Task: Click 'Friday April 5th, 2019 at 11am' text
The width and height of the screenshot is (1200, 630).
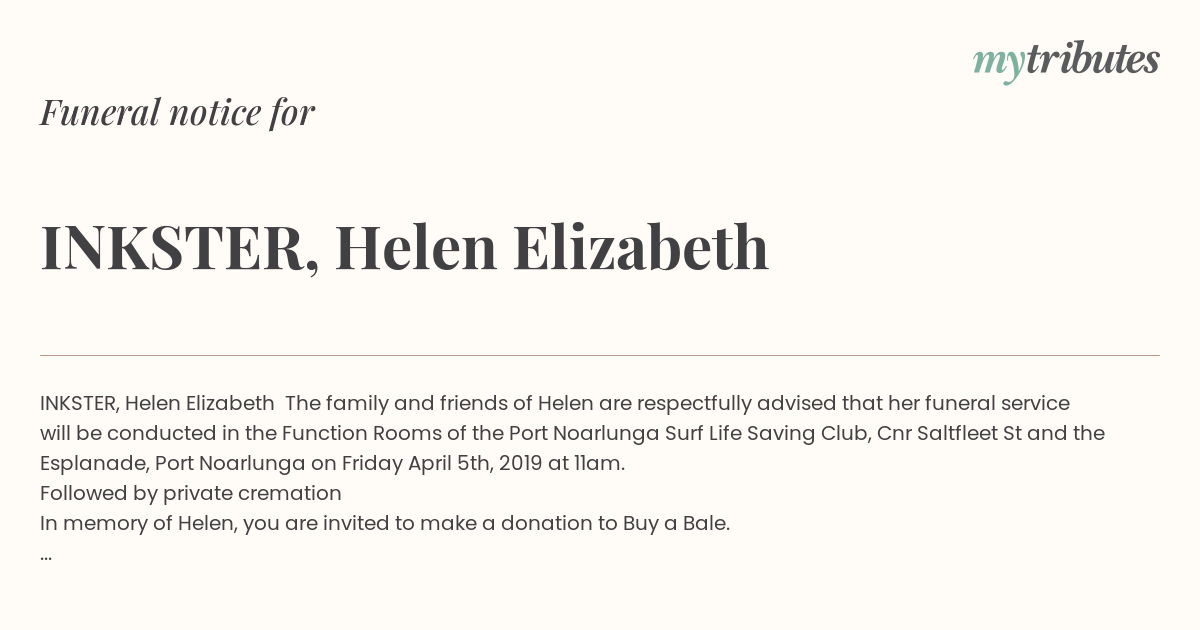Action: pos(482,463)
